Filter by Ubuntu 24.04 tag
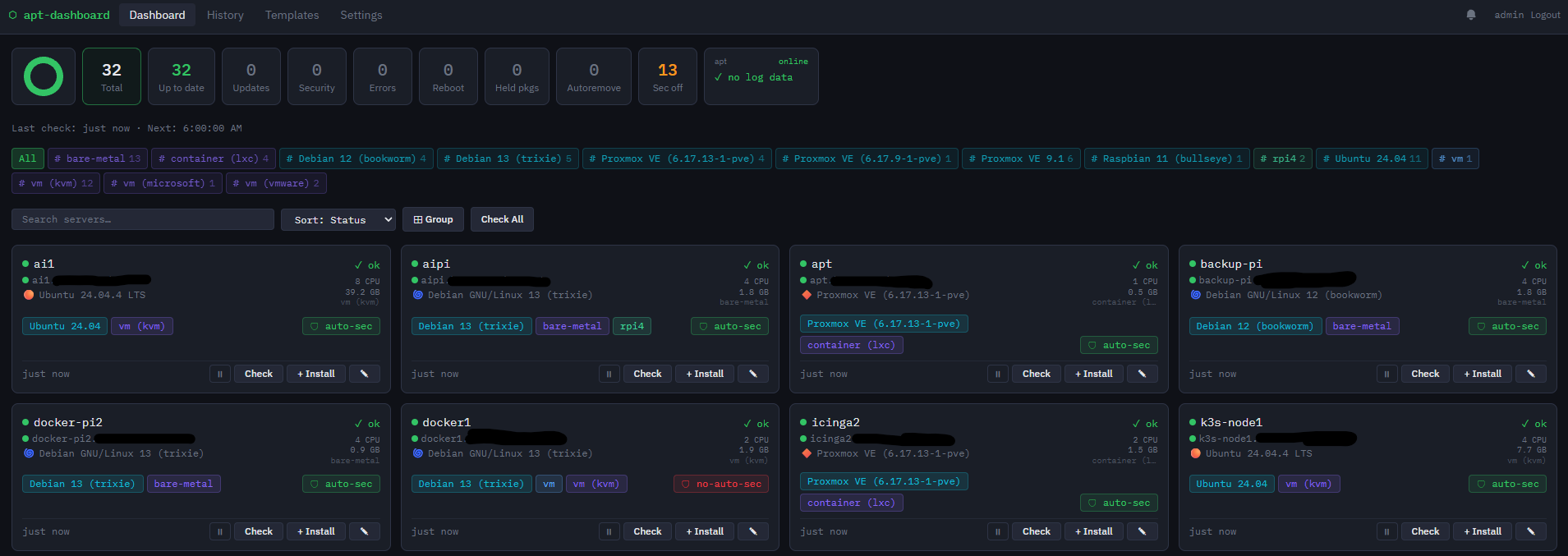 tap(1372, 159)
